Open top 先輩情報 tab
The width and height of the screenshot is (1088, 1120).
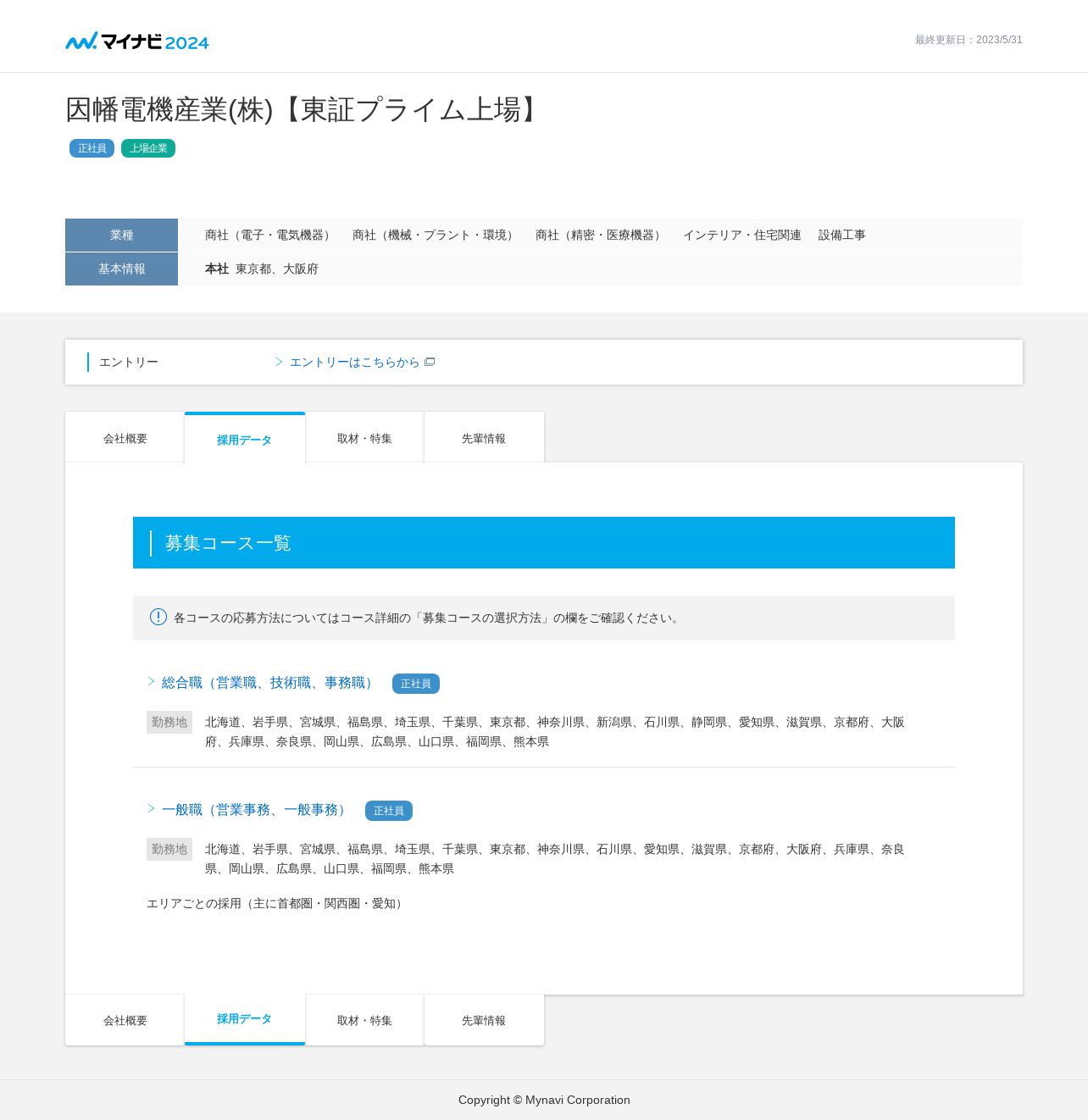point(484,438)
